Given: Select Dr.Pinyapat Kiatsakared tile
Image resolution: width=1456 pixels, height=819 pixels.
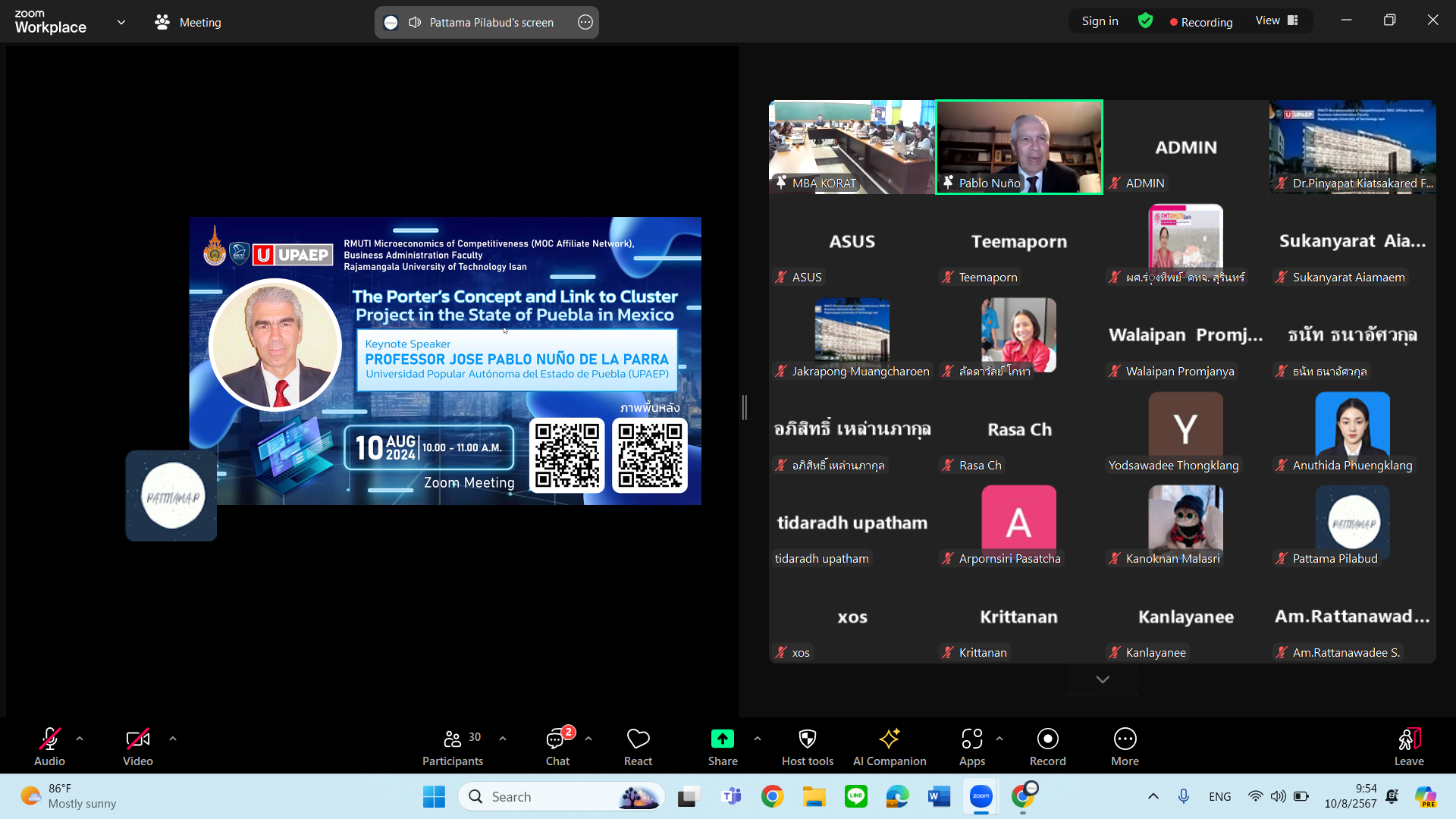Looking at the screenshot, I should coord(1353,147).
